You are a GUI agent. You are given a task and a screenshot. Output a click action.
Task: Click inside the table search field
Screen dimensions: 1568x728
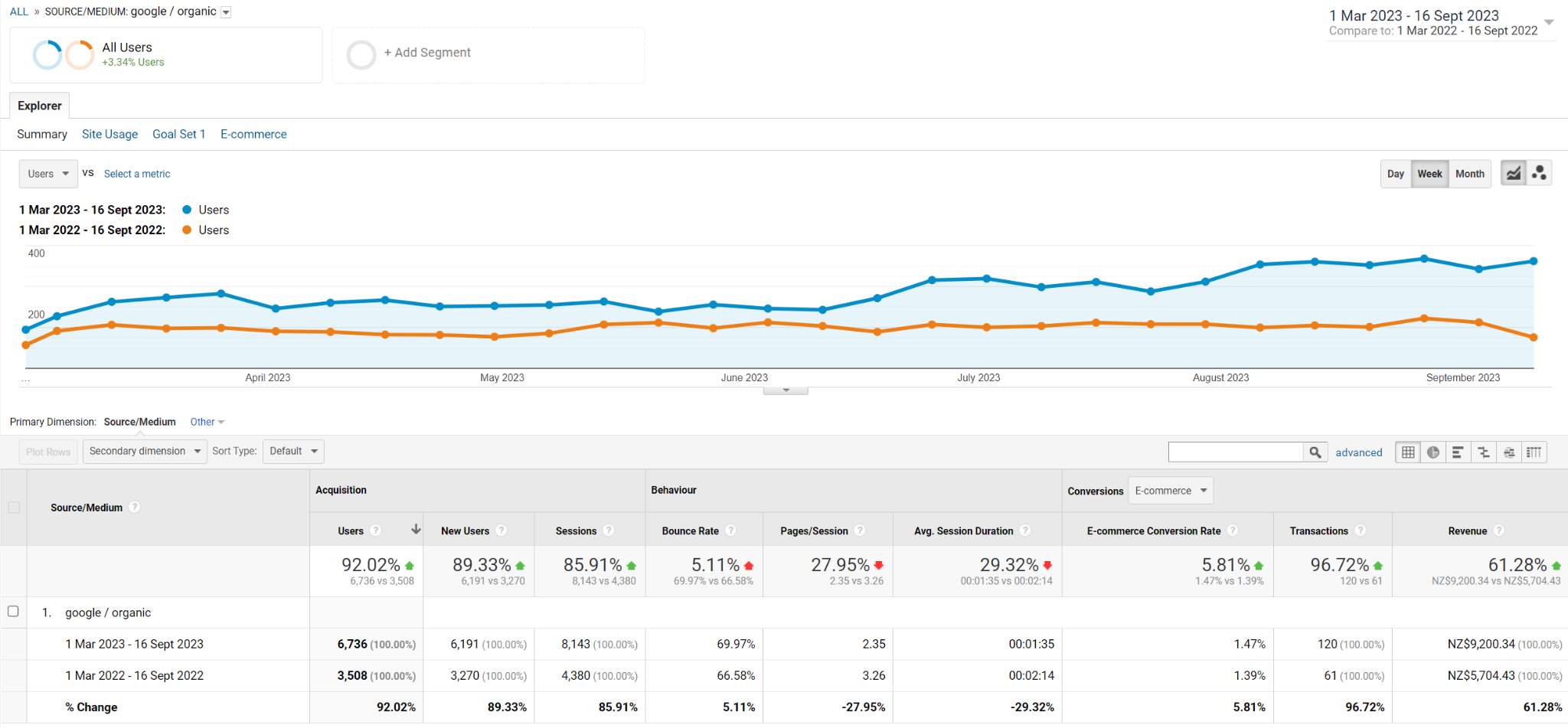coord(1236,452)
